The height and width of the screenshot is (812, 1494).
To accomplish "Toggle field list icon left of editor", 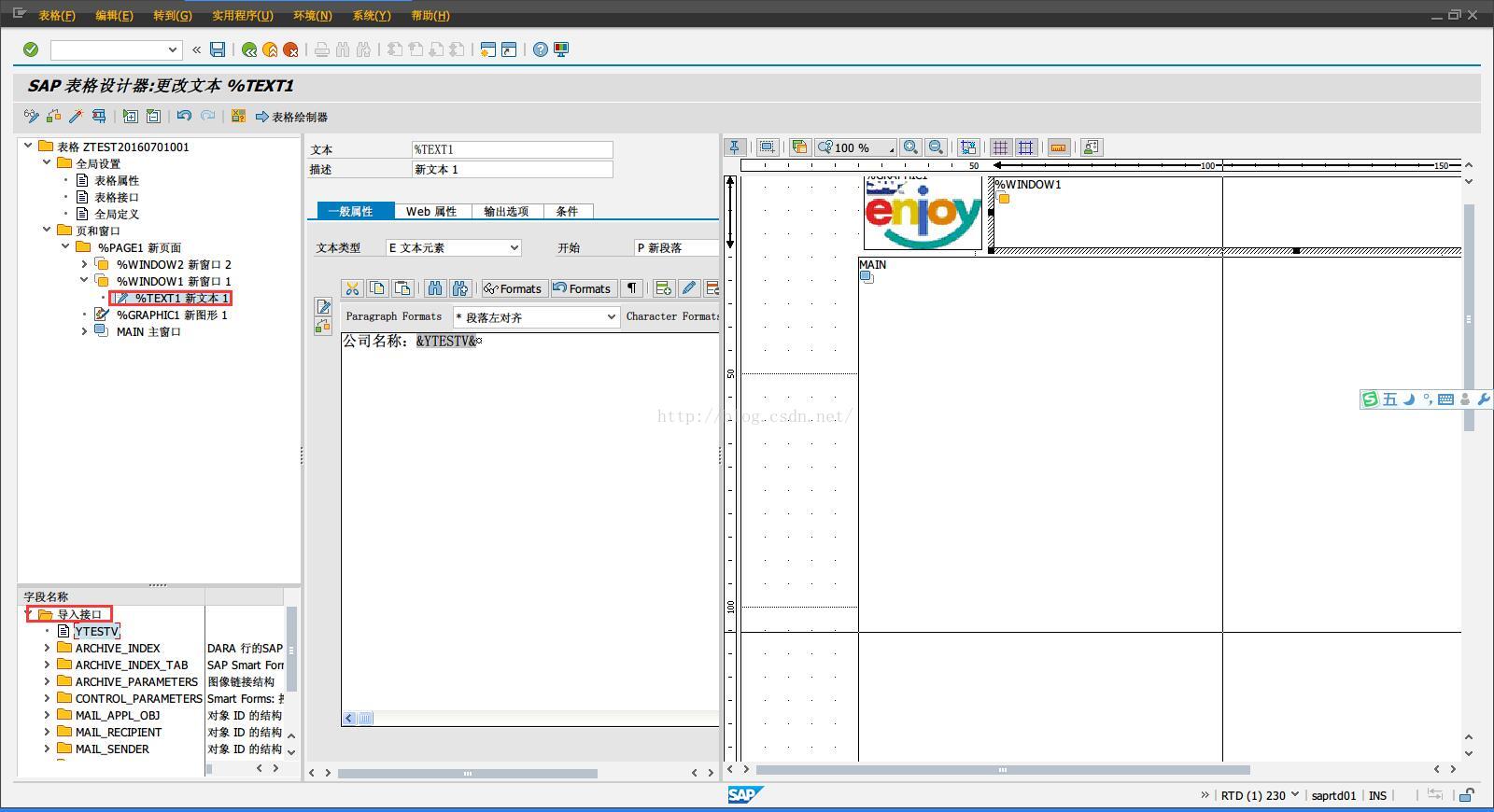I will (x=323, y=326).
